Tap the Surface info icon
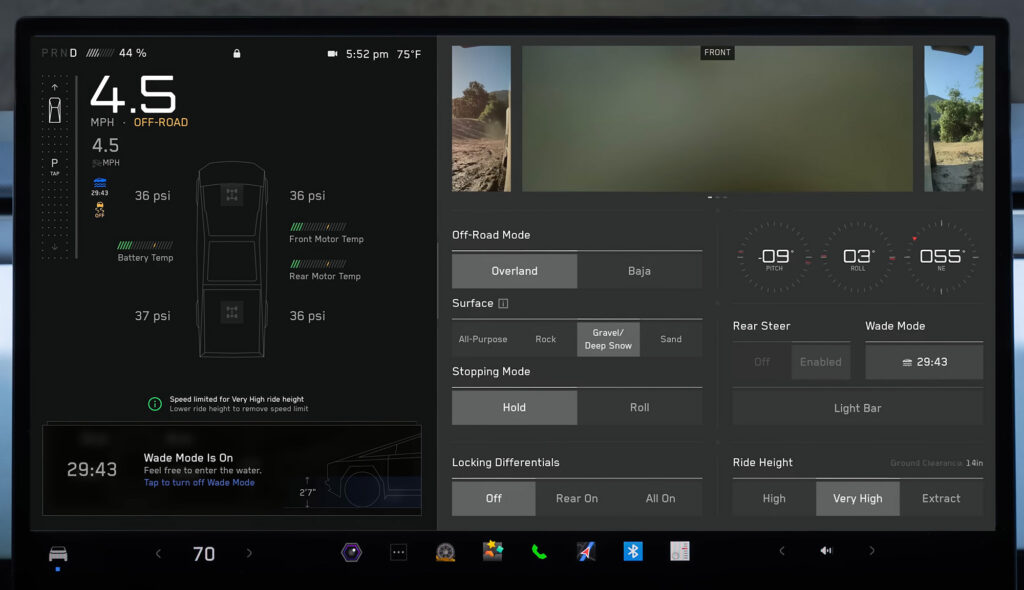This screenshot has height=590, width=1024. click(503, 303)
